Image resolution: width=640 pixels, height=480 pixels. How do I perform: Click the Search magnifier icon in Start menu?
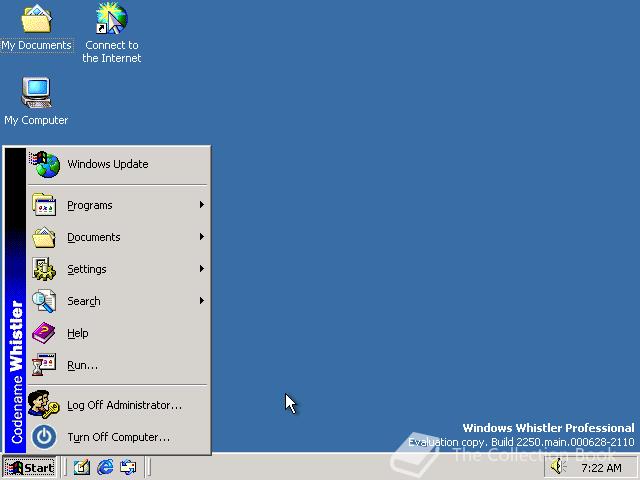44,301
